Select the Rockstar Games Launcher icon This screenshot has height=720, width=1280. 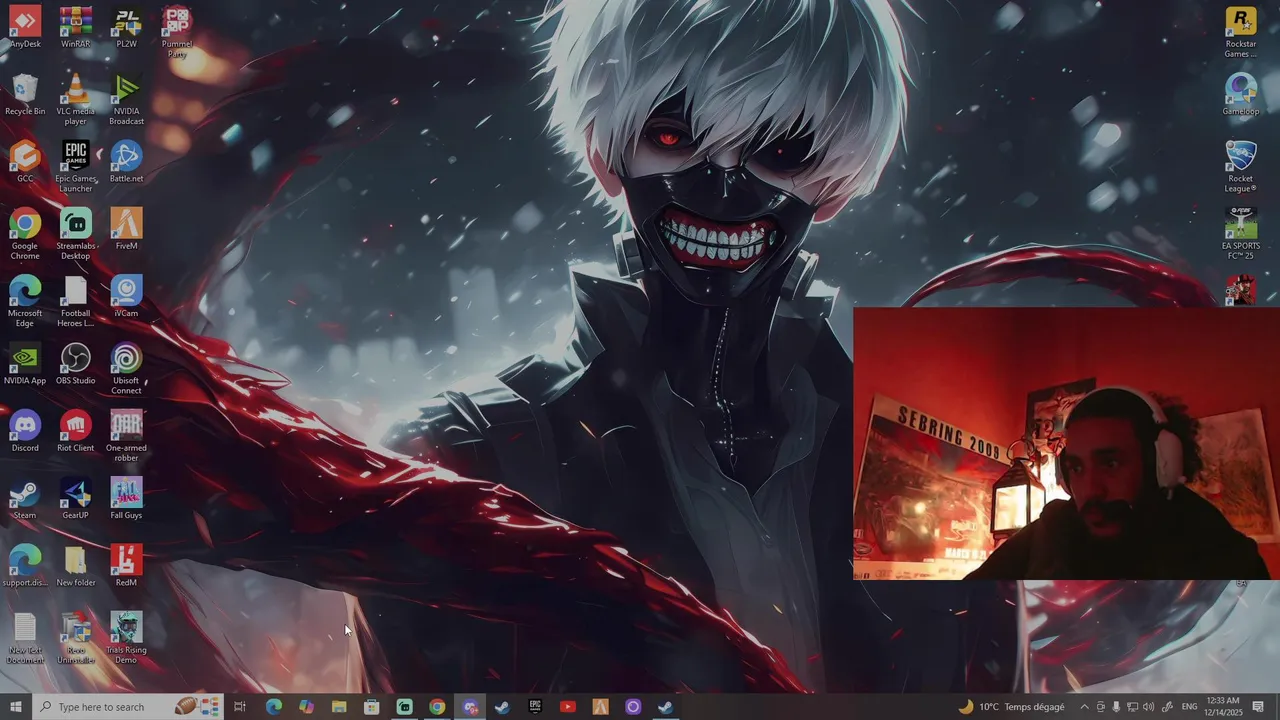click(1241, 32)
